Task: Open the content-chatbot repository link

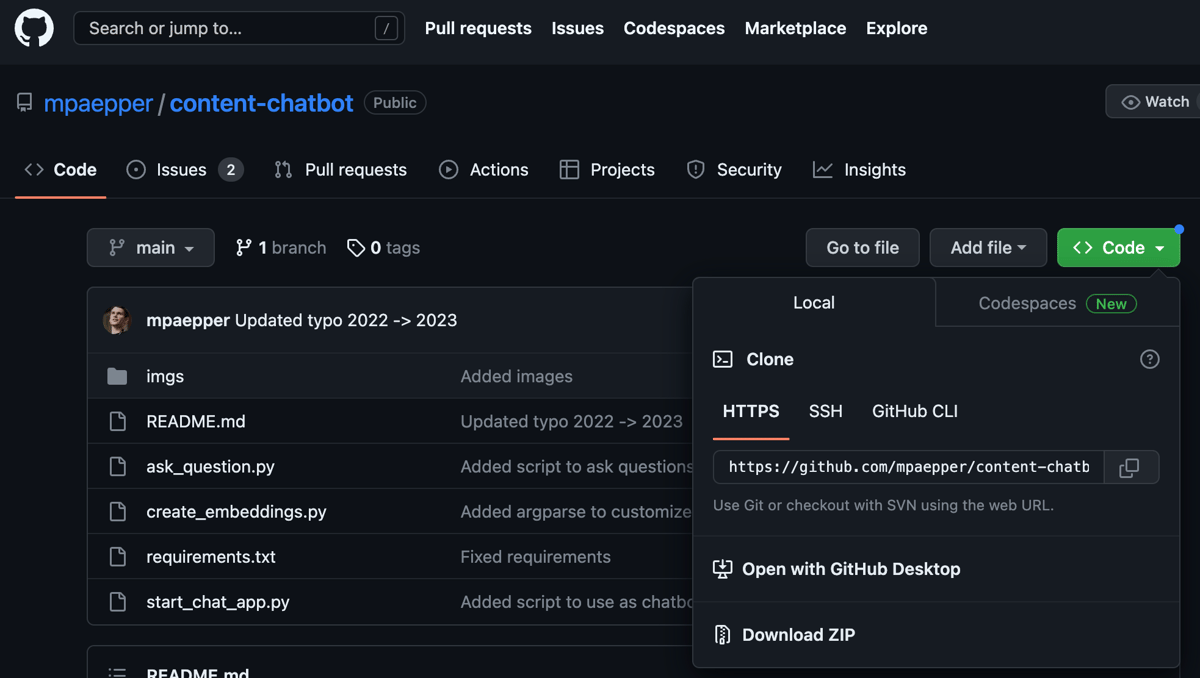Action: click(261, 103)
